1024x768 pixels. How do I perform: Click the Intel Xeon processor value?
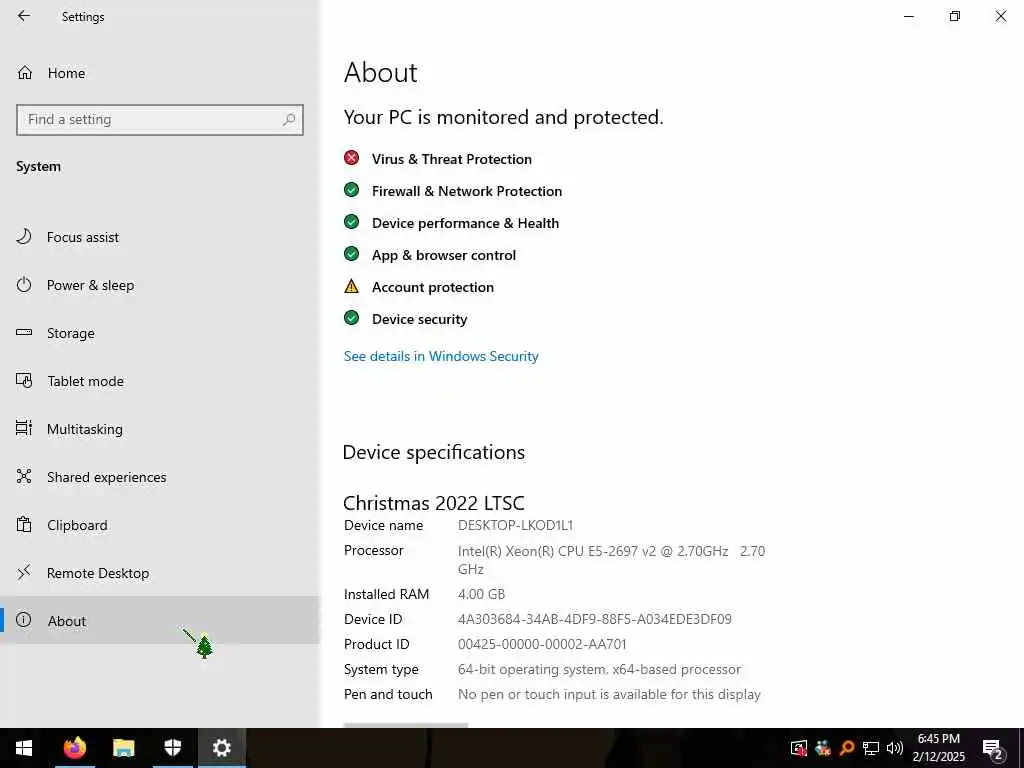tap(611, 560)
